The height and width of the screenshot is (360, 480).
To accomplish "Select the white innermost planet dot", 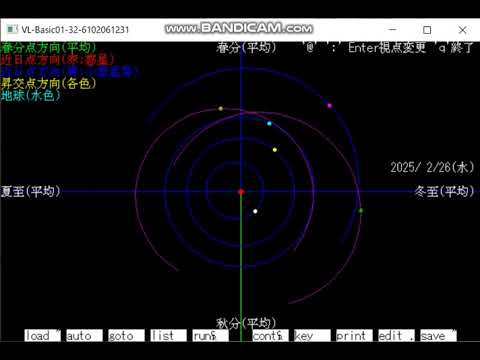I will (x=255, y=211).
